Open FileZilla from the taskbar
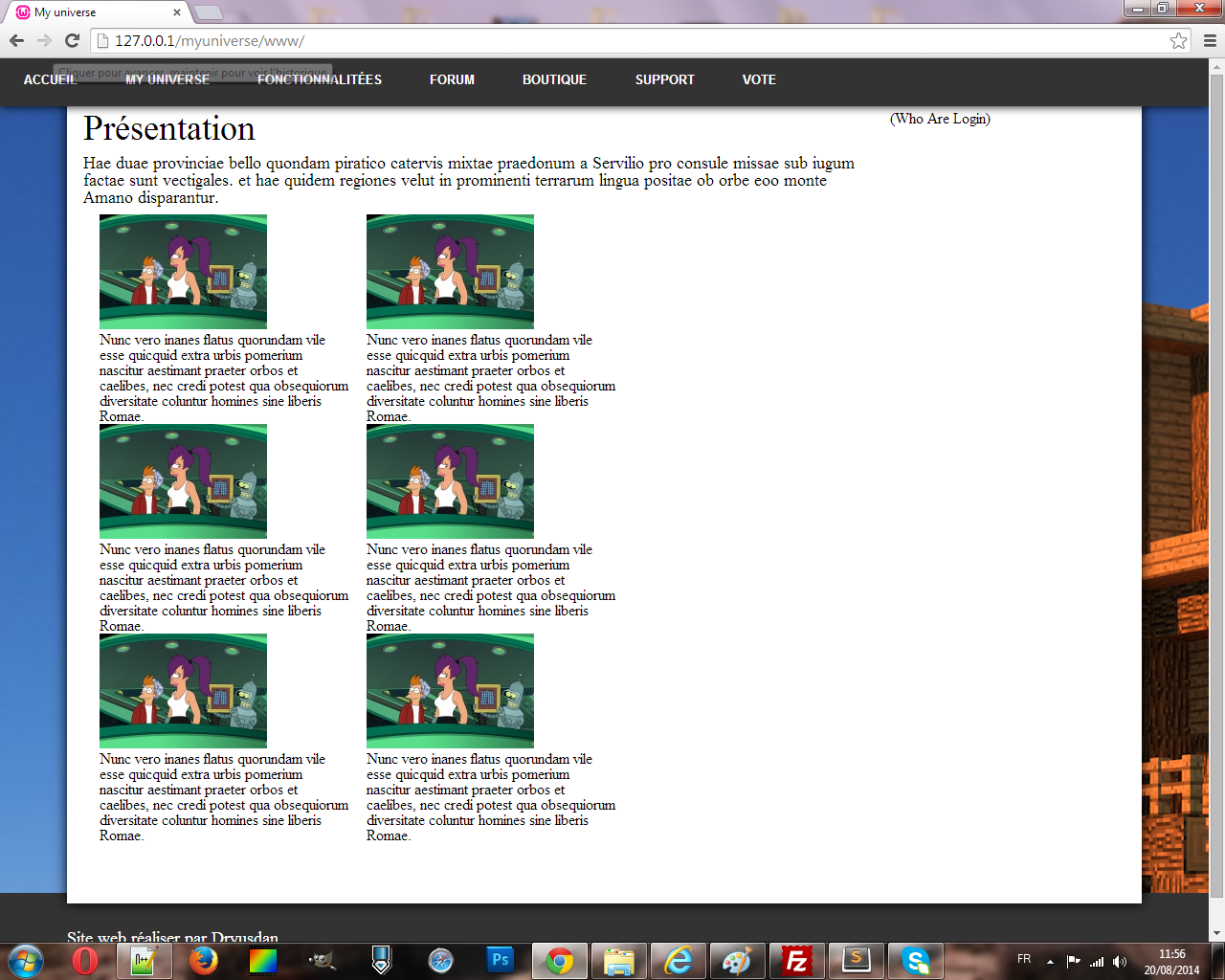Screen dimensions: 1225x980 (796, 960)
